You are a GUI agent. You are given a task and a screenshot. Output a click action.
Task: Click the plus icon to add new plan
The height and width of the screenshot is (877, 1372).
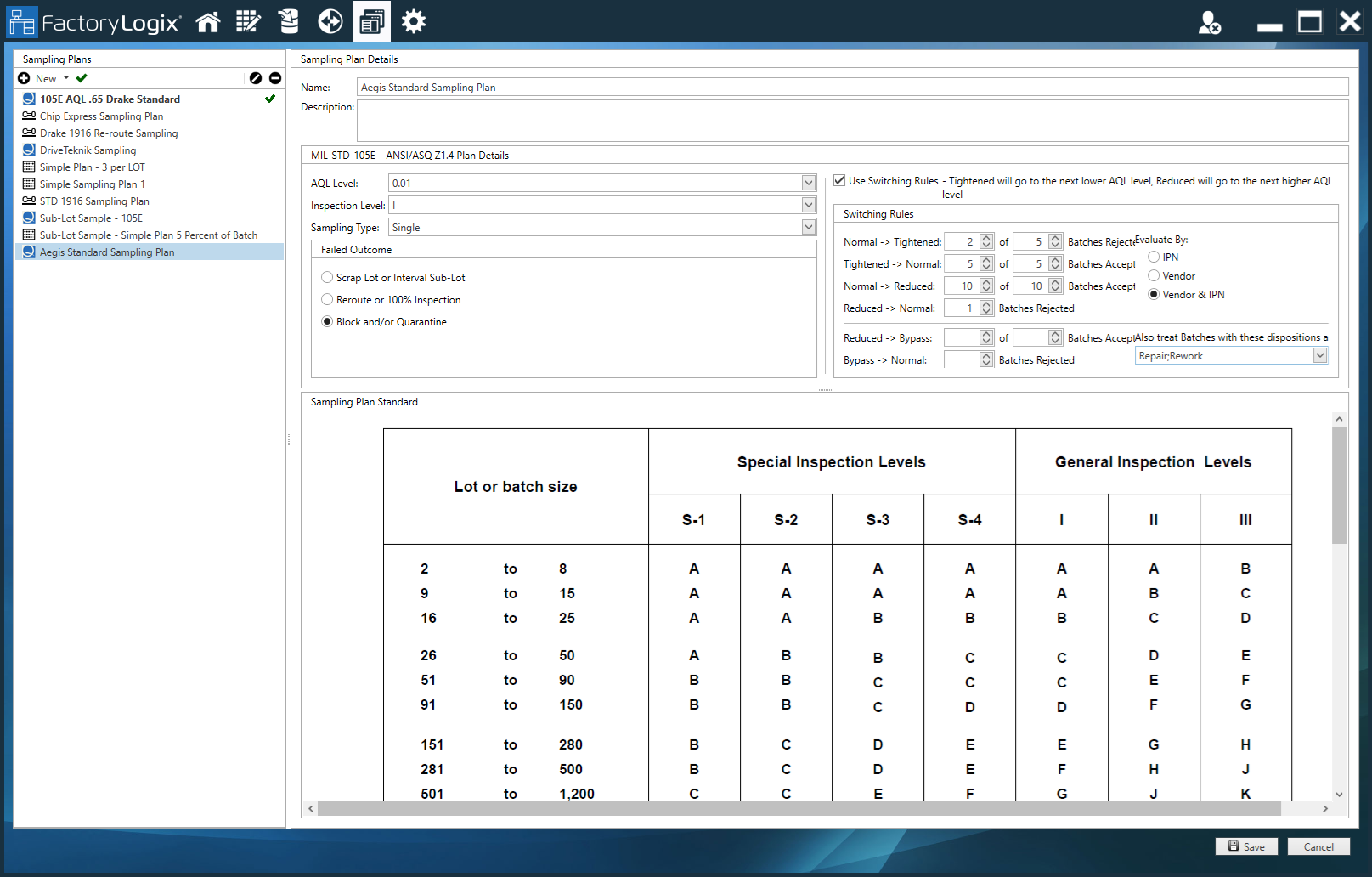click(x=24, y=78)
